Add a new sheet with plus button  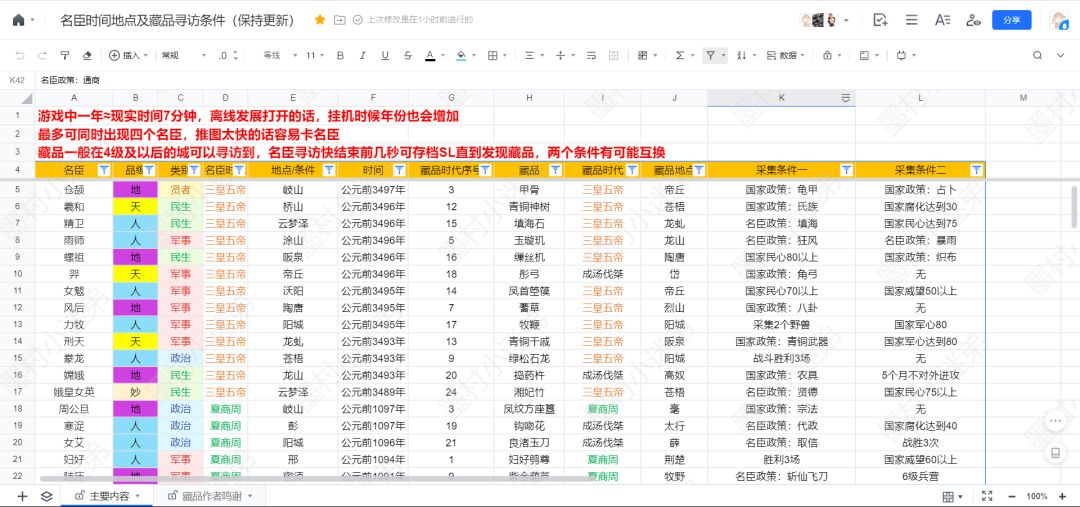(22, 496)
